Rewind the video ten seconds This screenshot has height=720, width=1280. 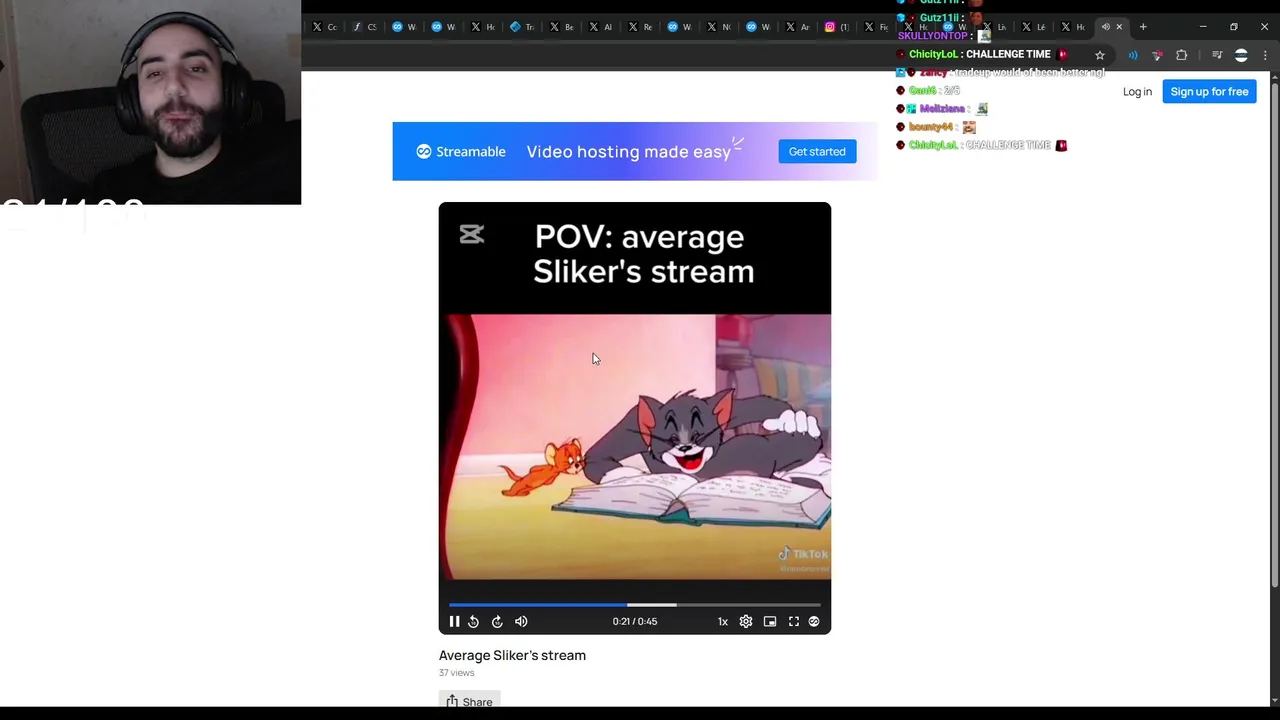(x=473, y=621)
